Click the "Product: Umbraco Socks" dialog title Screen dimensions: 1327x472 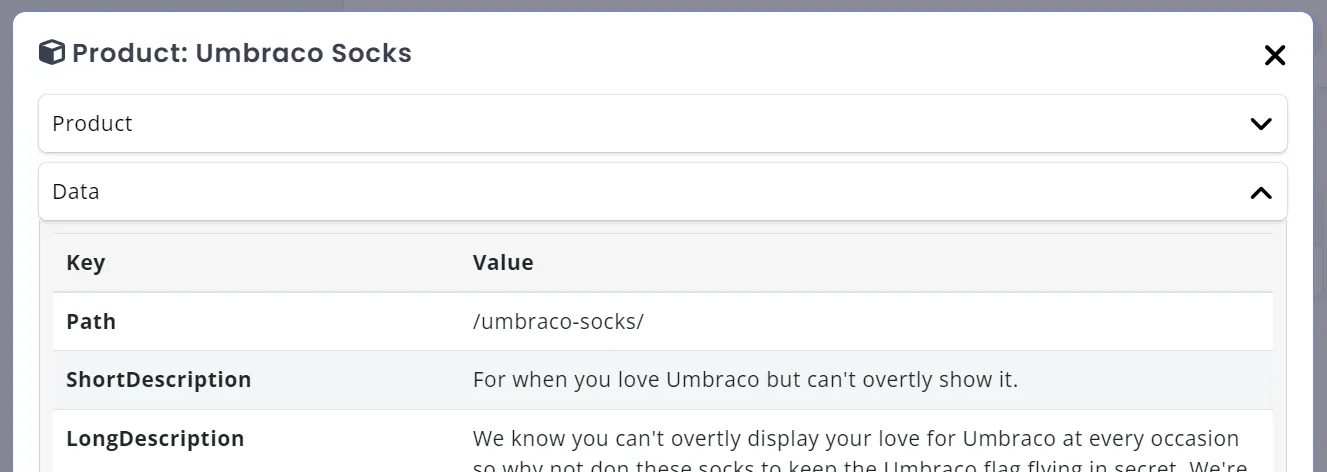pos(242,53)
